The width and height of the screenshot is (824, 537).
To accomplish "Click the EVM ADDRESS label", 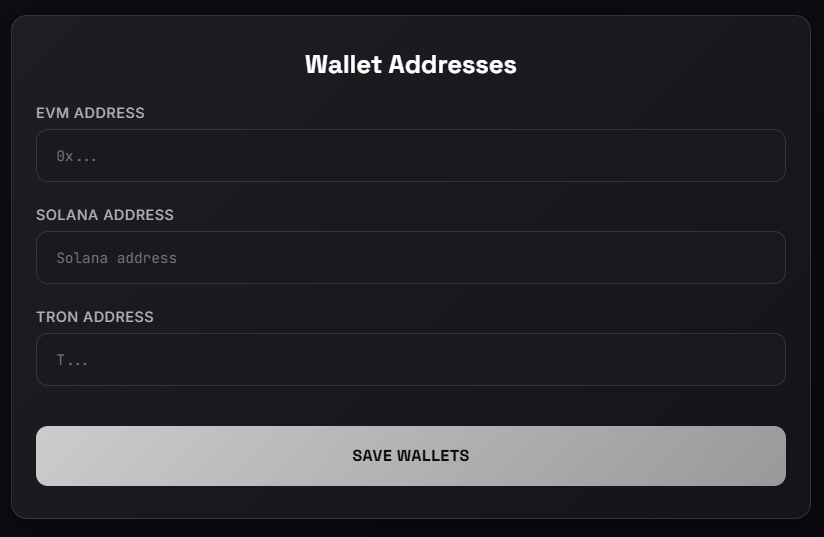I will 90,113.
